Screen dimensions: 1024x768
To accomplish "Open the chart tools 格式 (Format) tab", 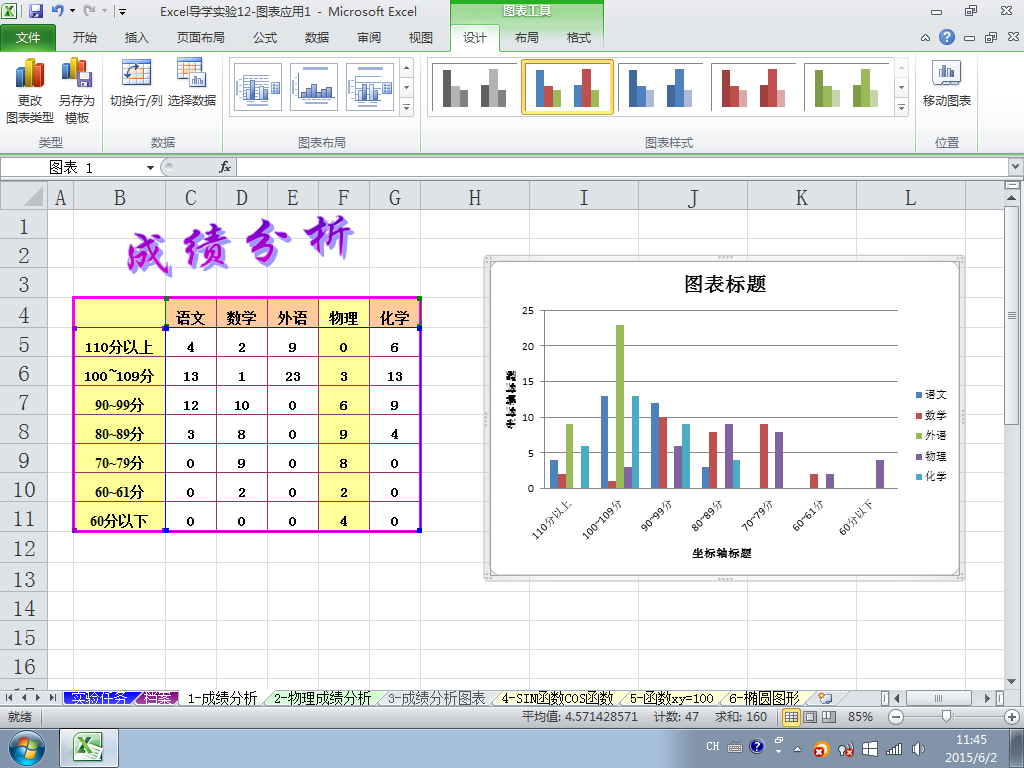I will [x=579, y=38].
